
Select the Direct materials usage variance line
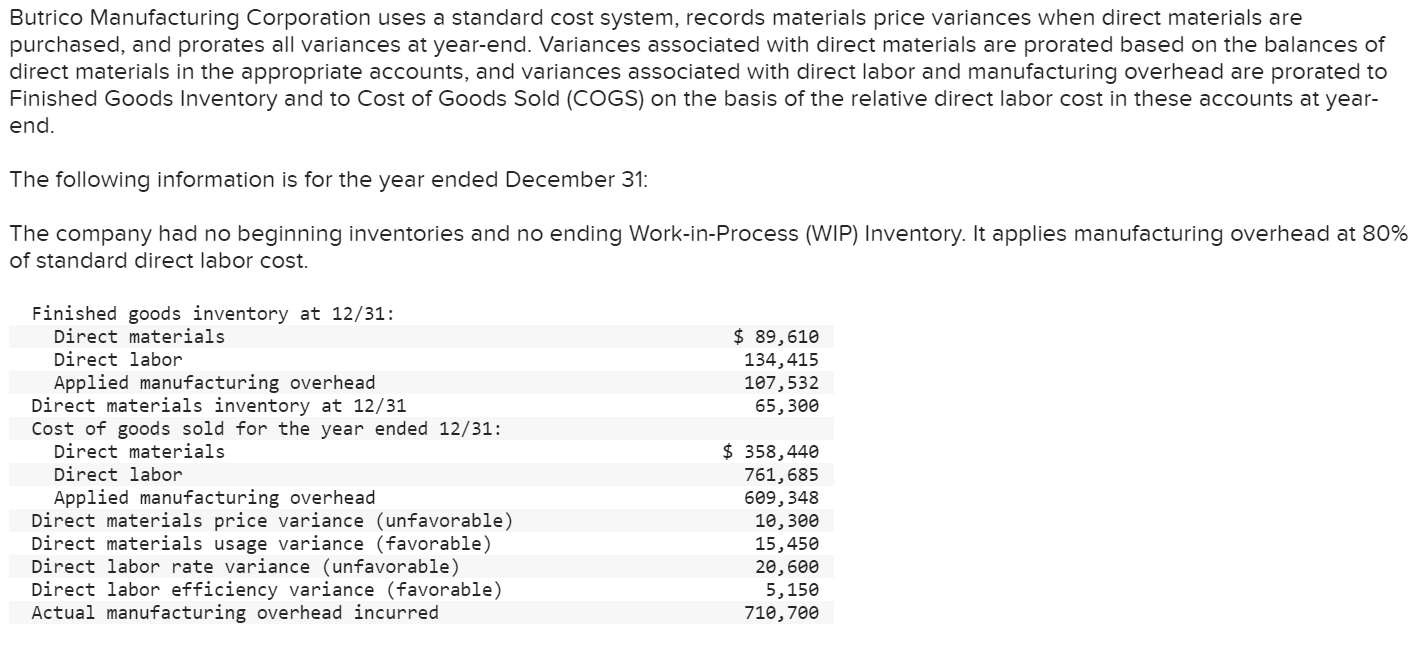tap(260, 543)
